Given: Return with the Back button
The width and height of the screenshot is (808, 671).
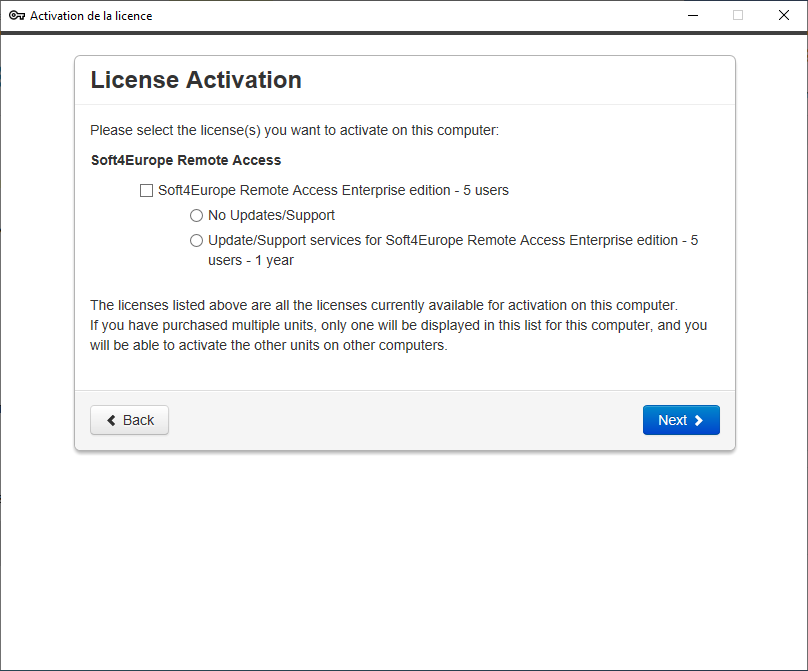Looking at the screenshot, I should (x=129, y=420).
